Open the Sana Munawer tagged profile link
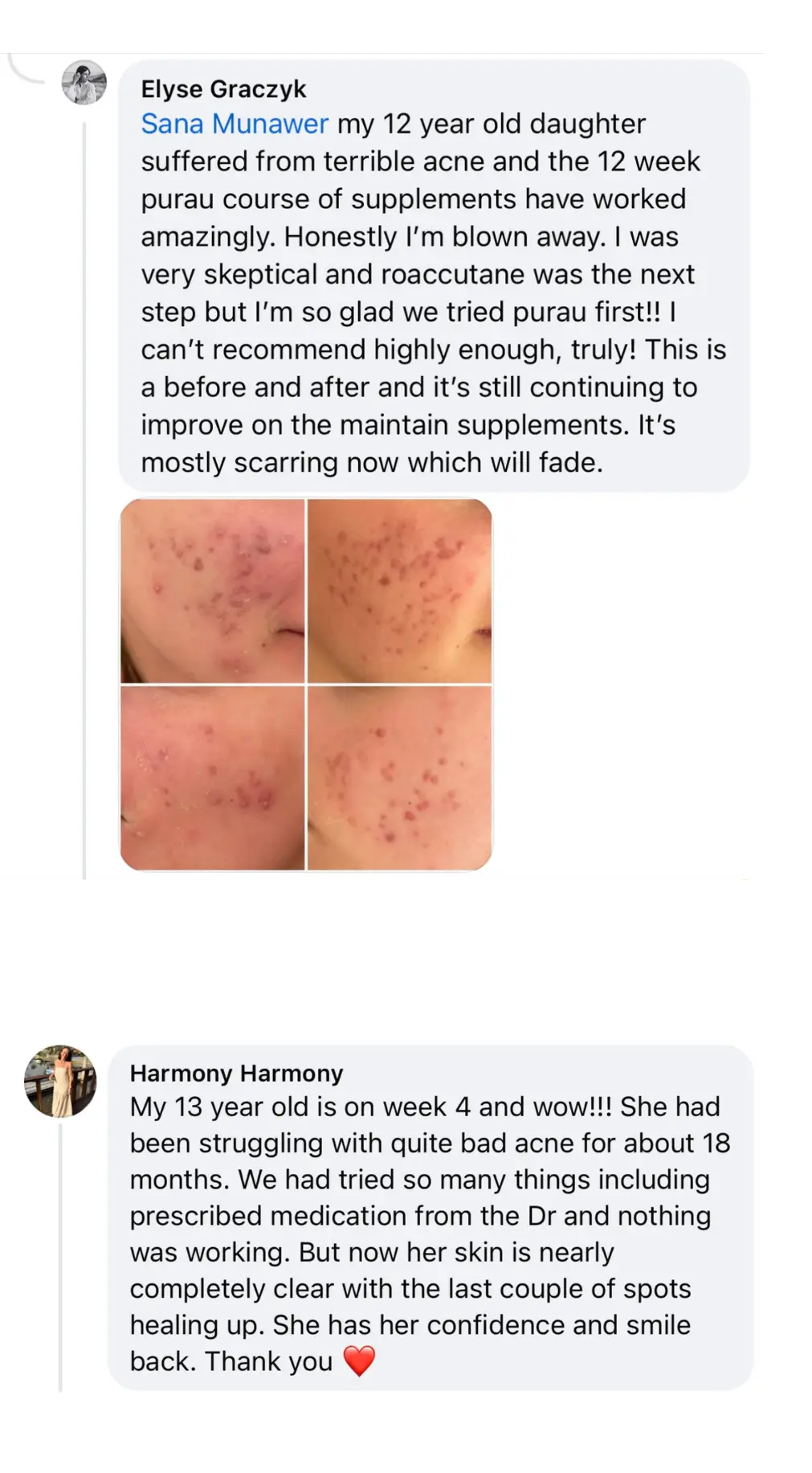Screen dimensions: 812x1473 235,124
